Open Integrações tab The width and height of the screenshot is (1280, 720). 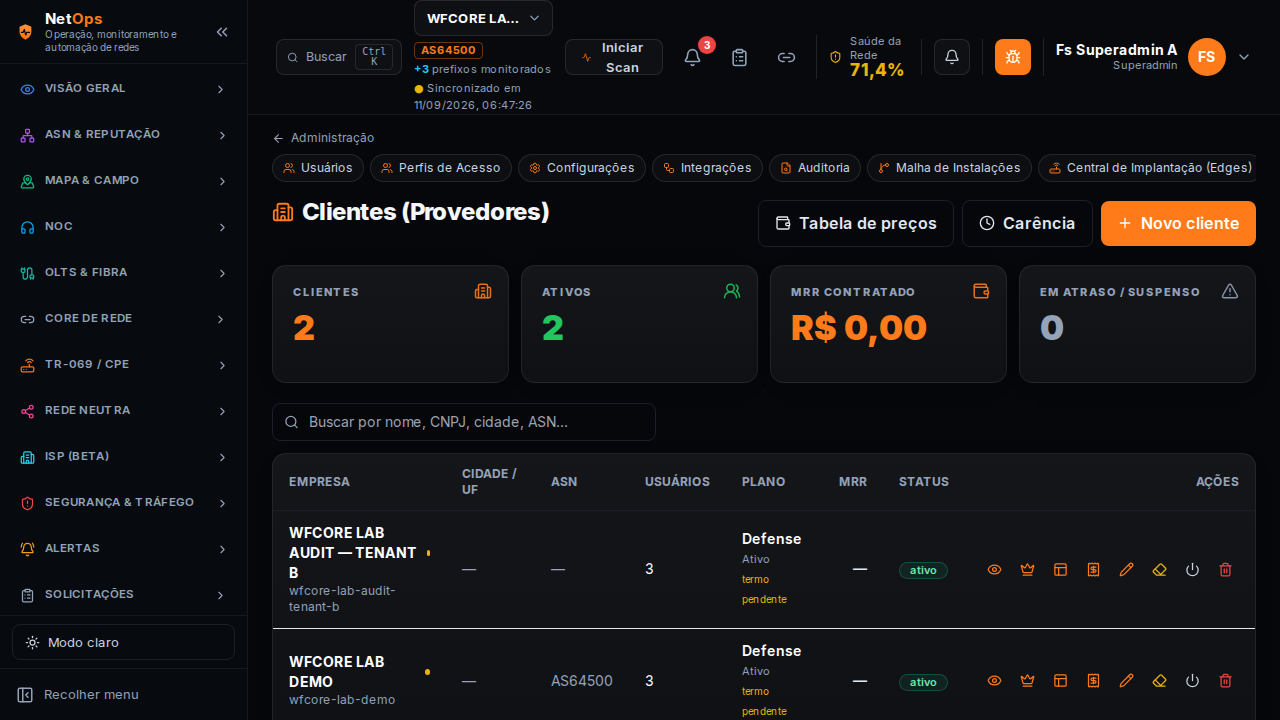tap(707, 168)
